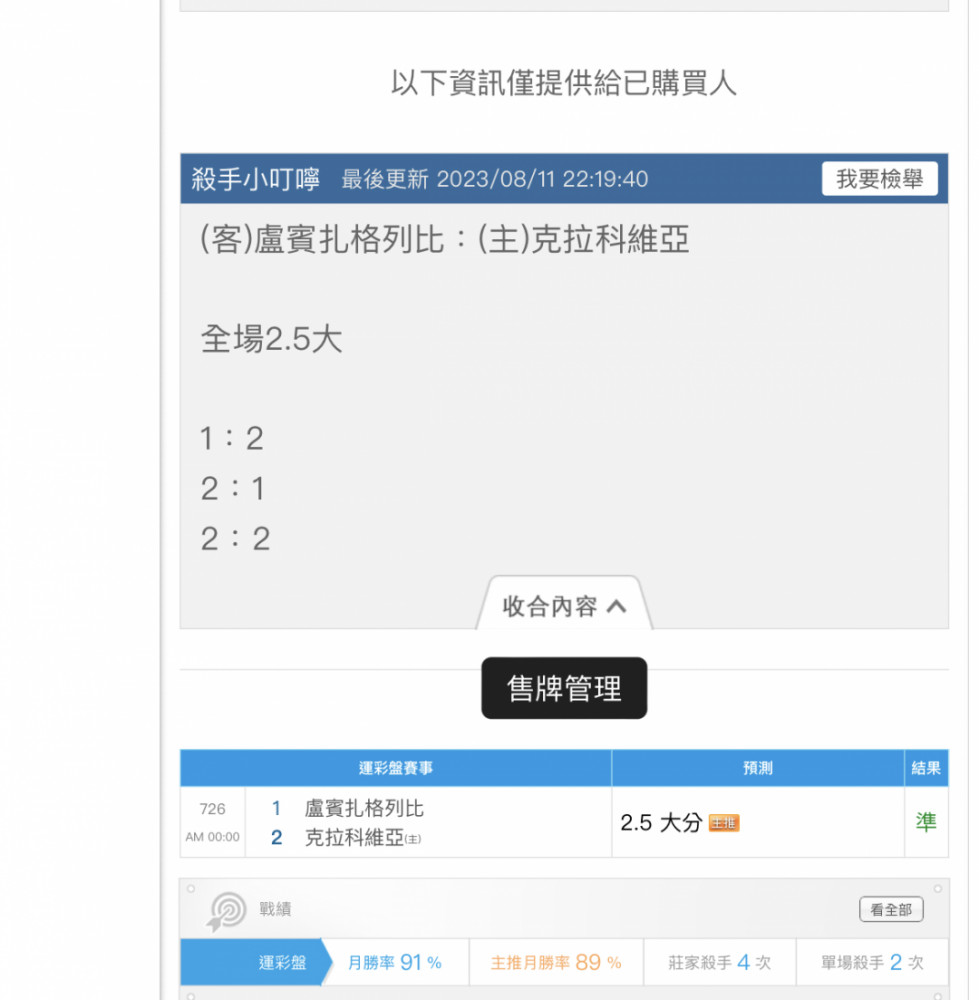Click 看全部 to view all records
The height and width of the screenshot is (1000, 979).
[x=891, y=909]
